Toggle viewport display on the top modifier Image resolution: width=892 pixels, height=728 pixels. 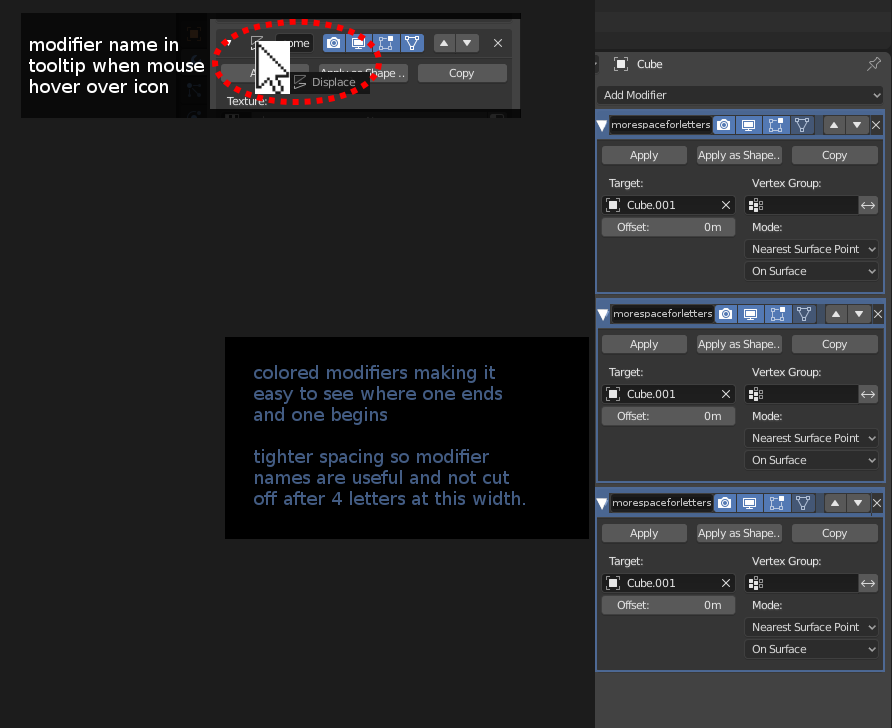coord(749,125)
